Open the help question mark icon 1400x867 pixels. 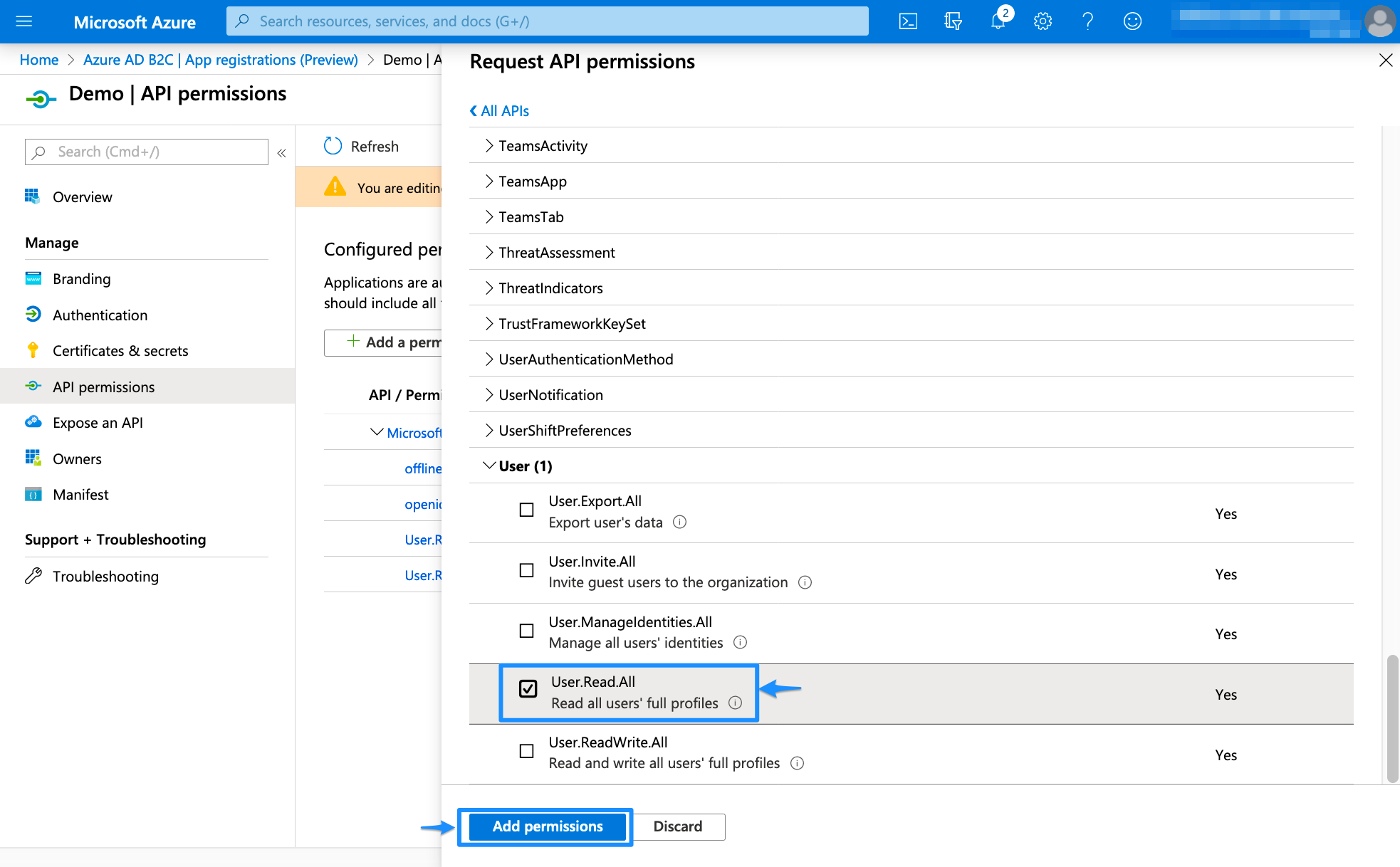pos(1087,21)
